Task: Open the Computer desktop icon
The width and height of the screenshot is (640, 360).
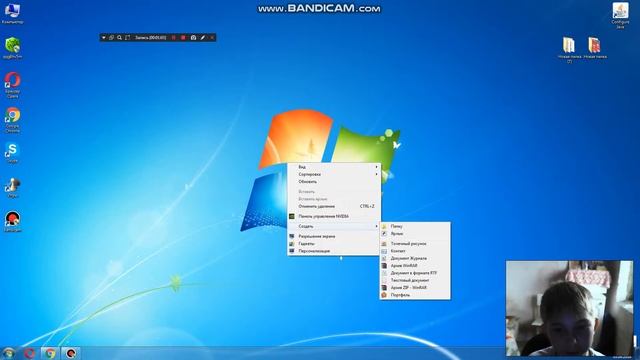Action: tap(12, 13)
